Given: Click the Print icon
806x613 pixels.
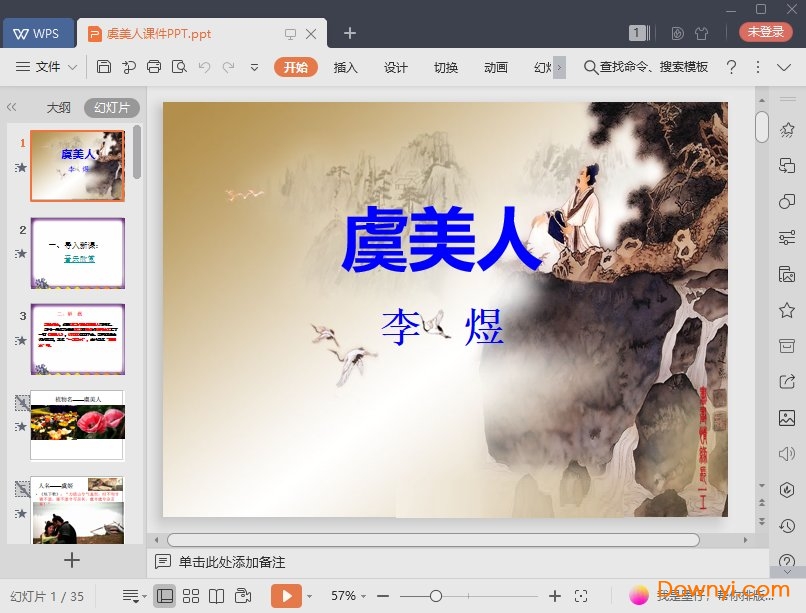Looking at the screenshot, I should coord(155,65).
